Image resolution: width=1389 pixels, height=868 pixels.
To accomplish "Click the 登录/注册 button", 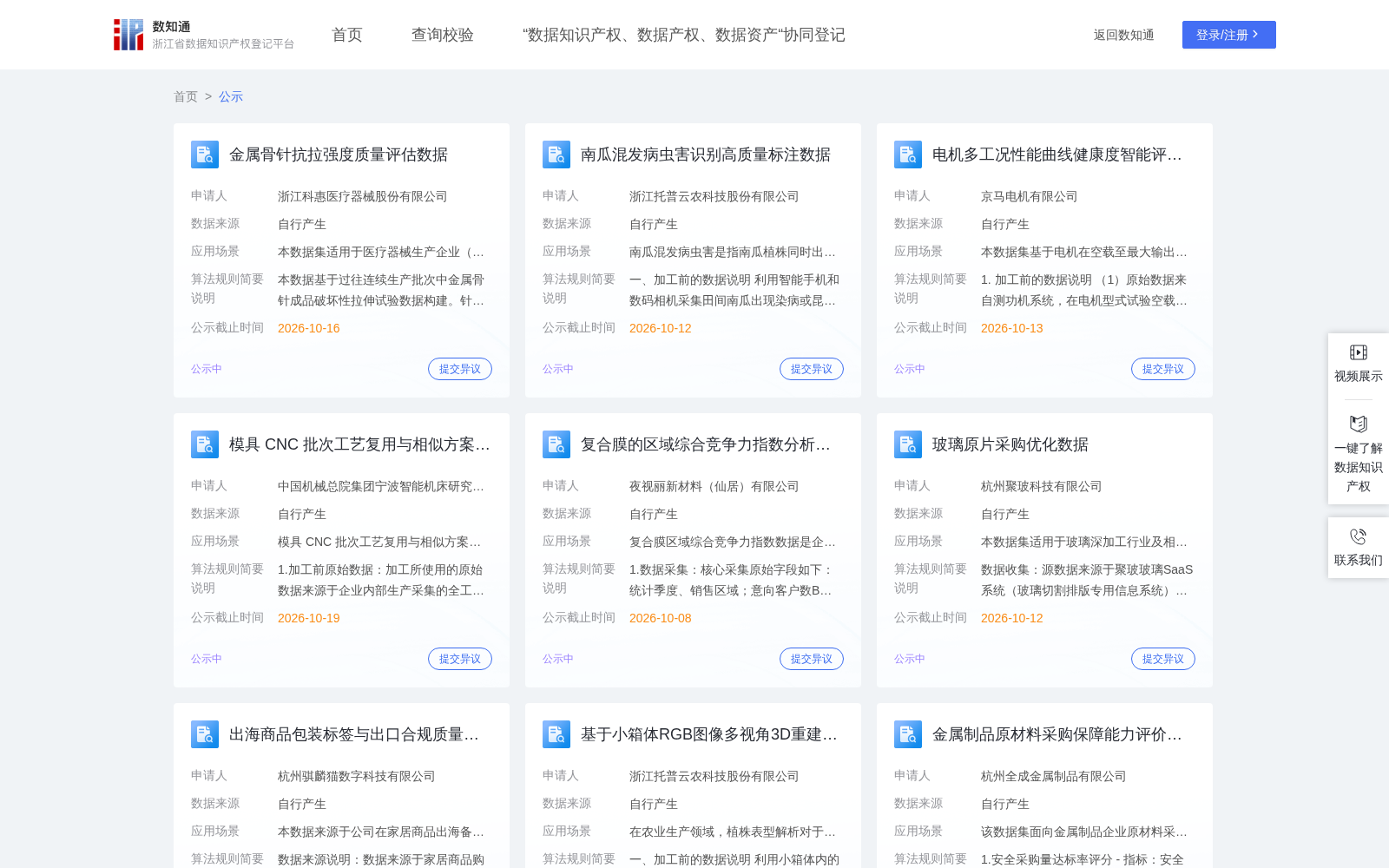I will (1229, 35).
